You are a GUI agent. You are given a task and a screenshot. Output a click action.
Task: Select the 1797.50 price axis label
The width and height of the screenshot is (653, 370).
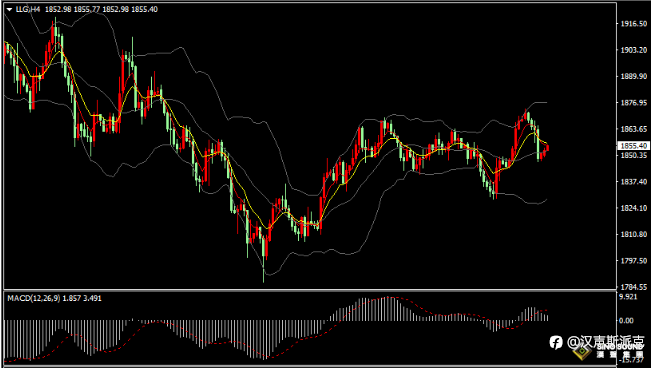pos(634,260)
